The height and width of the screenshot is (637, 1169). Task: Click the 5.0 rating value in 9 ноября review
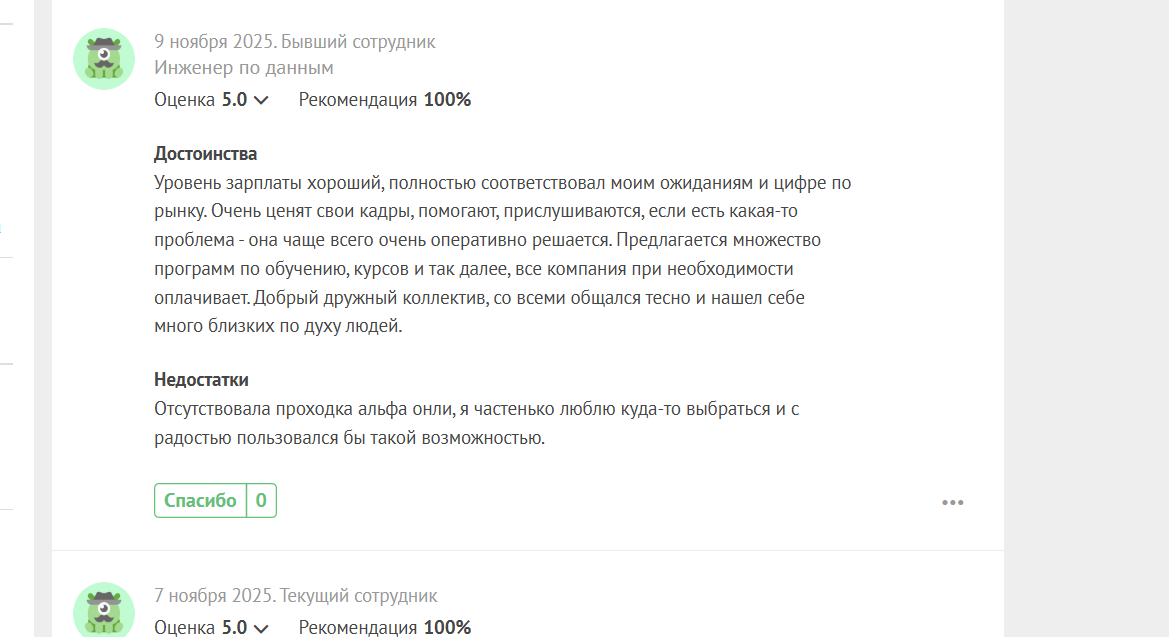tap(234, 100)
